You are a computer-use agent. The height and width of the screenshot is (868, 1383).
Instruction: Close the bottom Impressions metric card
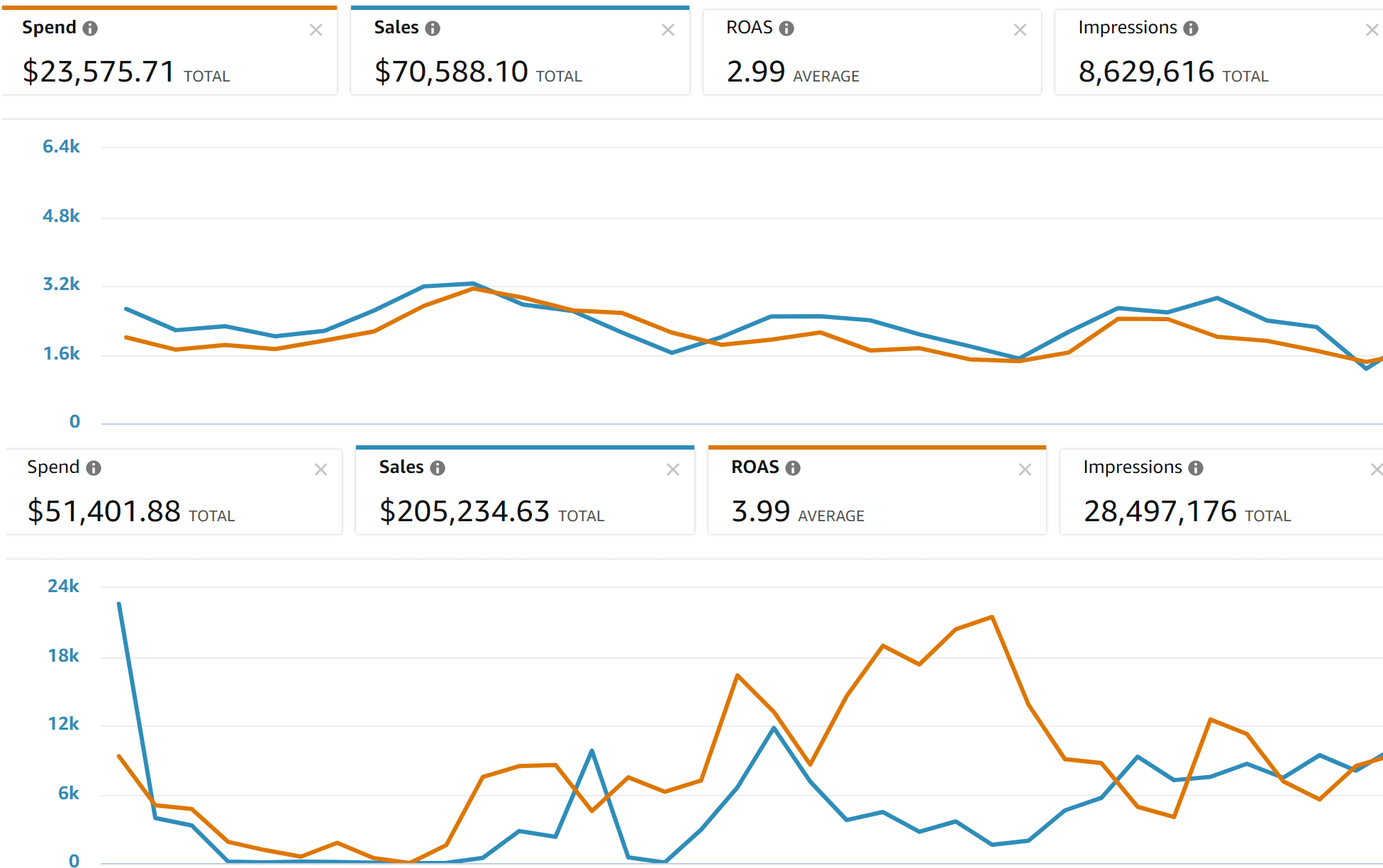tap(1377, 469)
